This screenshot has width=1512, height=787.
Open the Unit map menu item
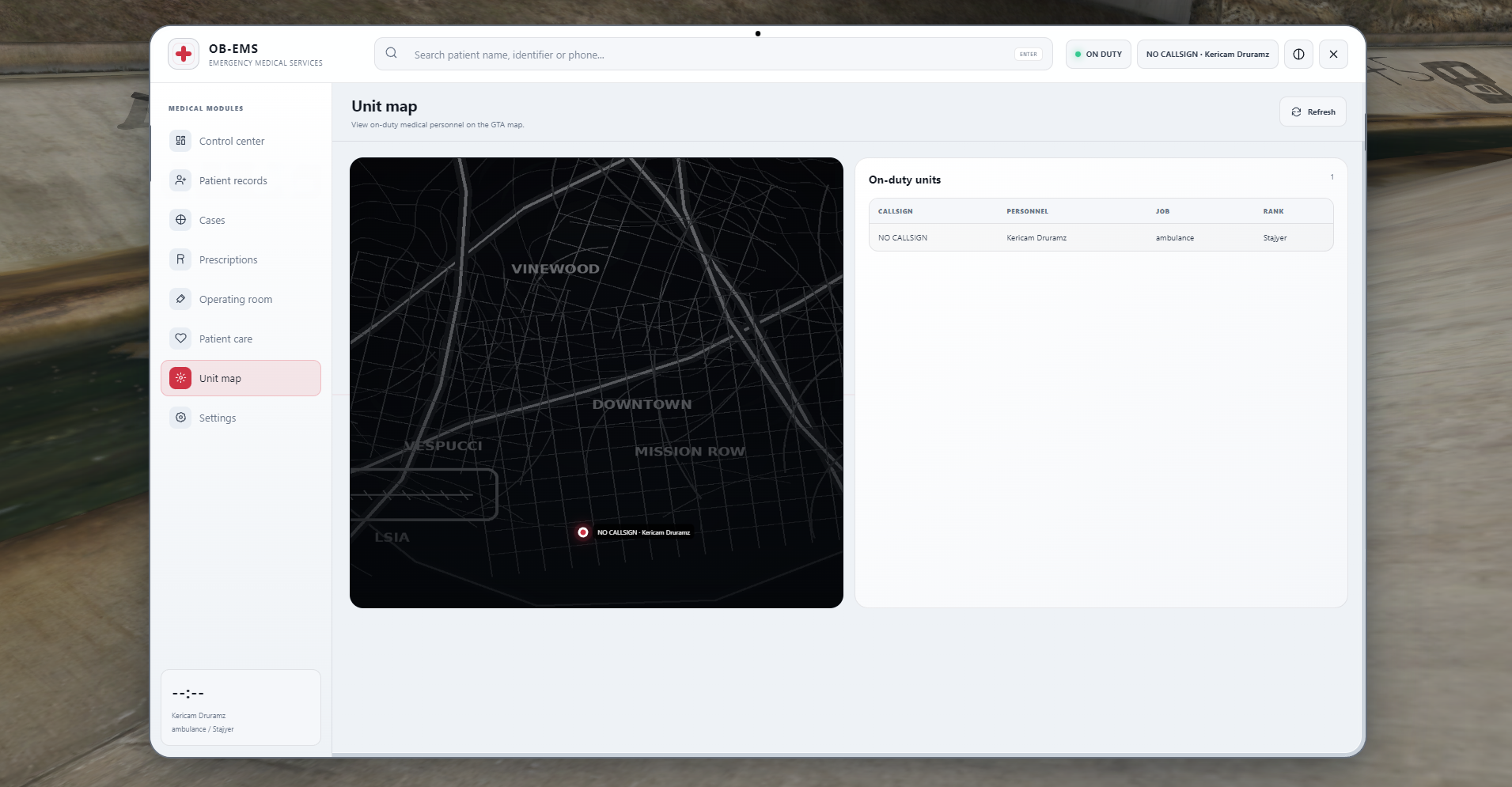tap(241, 378)
